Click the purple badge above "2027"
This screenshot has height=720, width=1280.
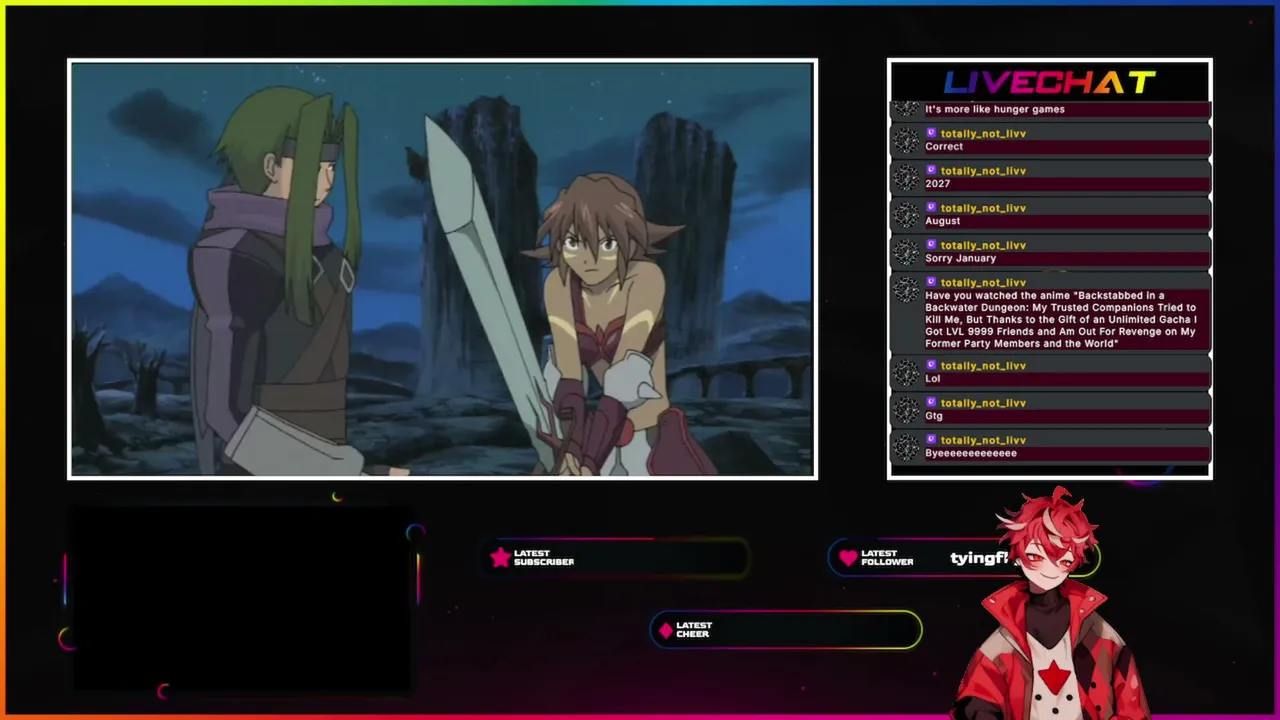click(931, 170)
